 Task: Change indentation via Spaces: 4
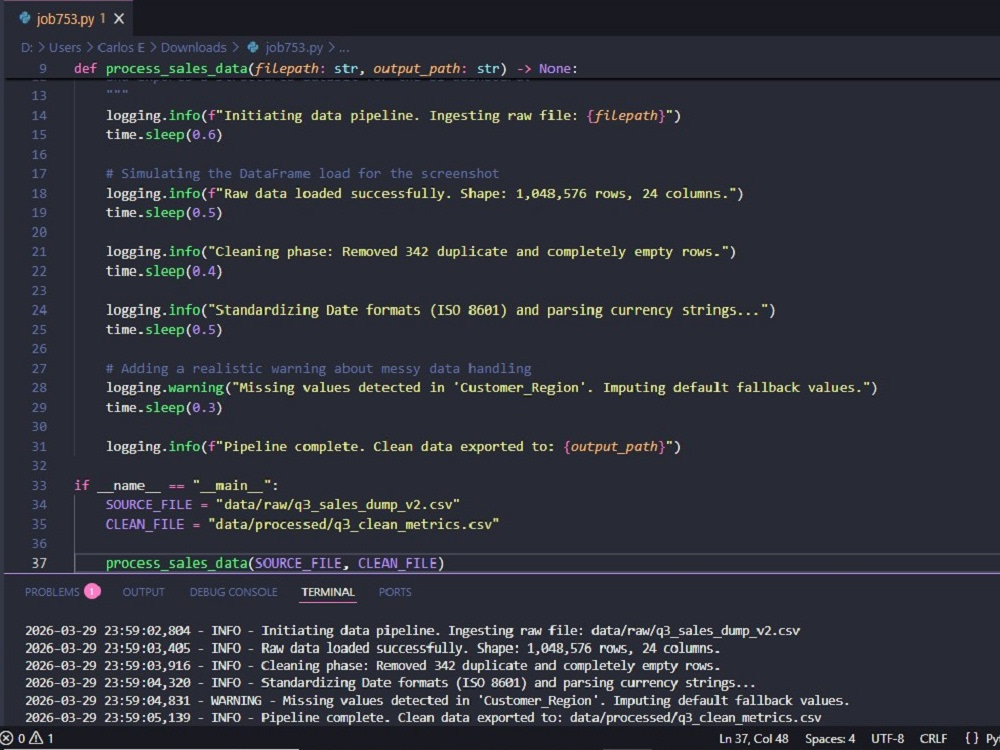pos(830,739)
